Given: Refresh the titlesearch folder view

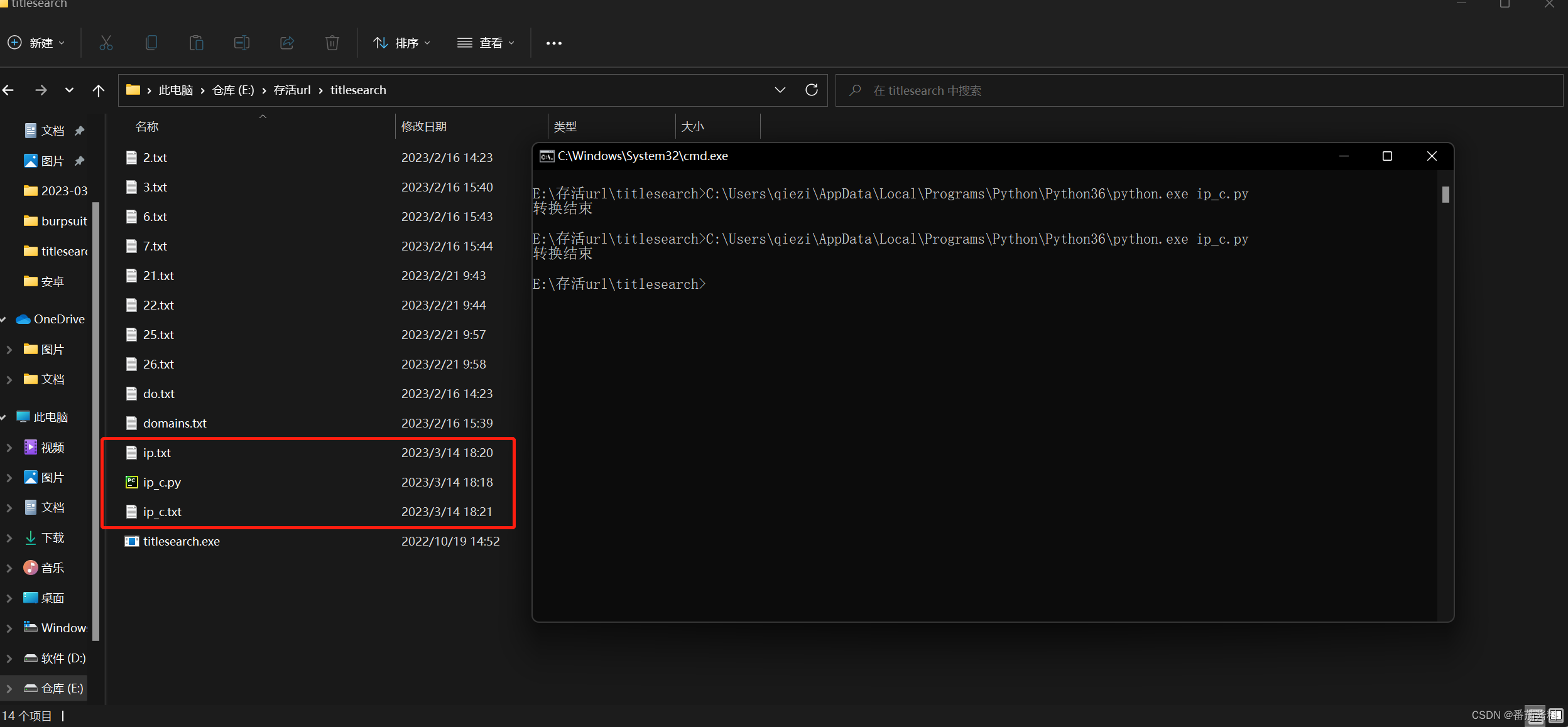Looking at the screenshot, I should [812, 90].
